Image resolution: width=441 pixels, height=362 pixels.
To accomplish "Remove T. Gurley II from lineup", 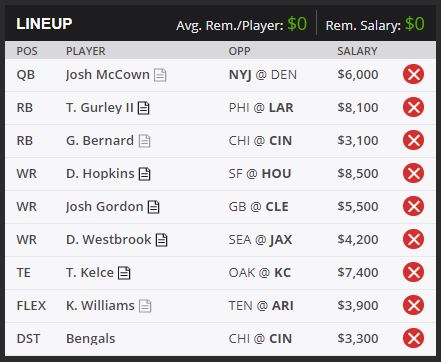I will coord(413,107).
